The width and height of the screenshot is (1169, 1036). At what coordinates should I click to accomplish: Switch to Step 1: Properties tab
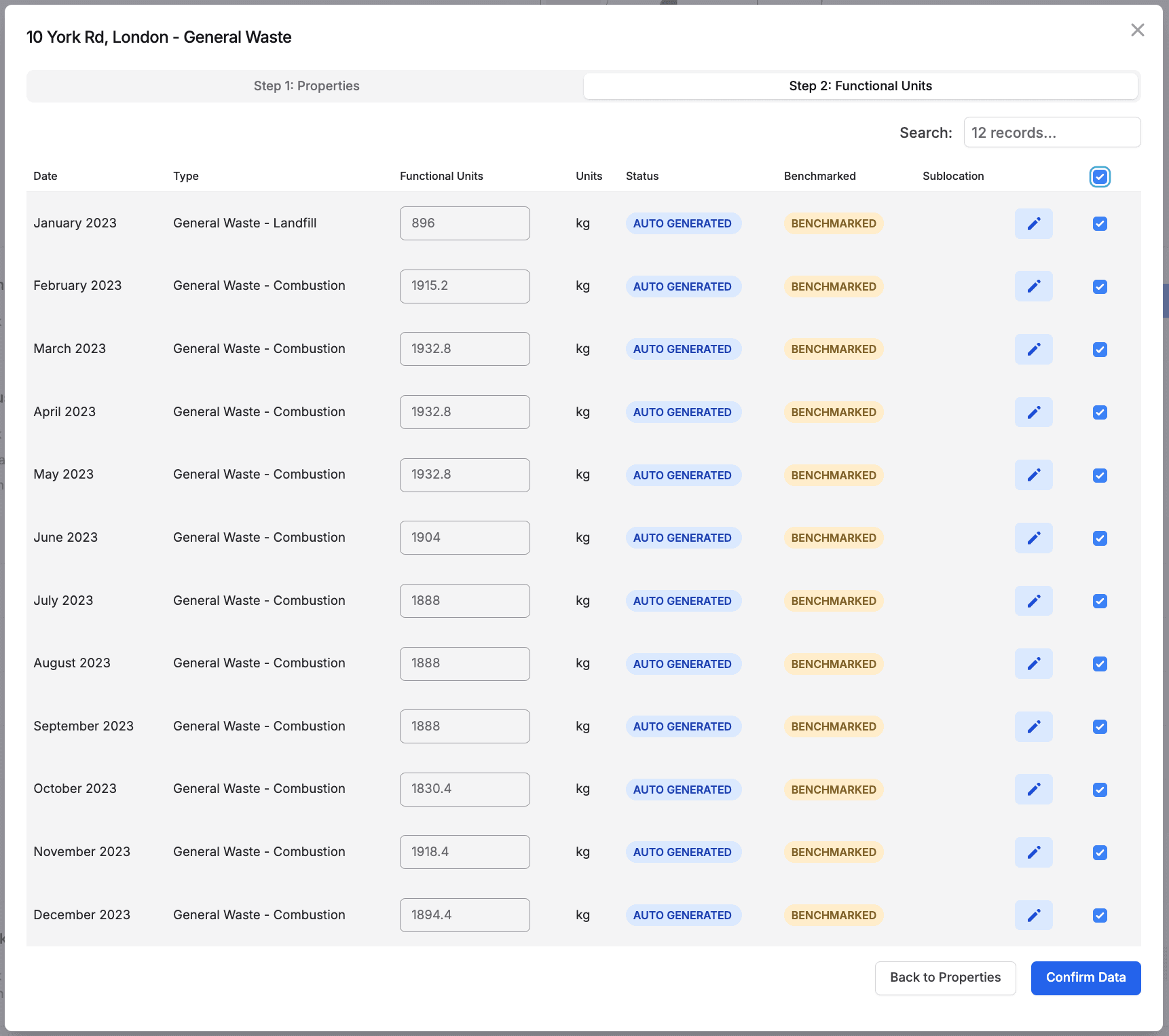tap(306, 86)
